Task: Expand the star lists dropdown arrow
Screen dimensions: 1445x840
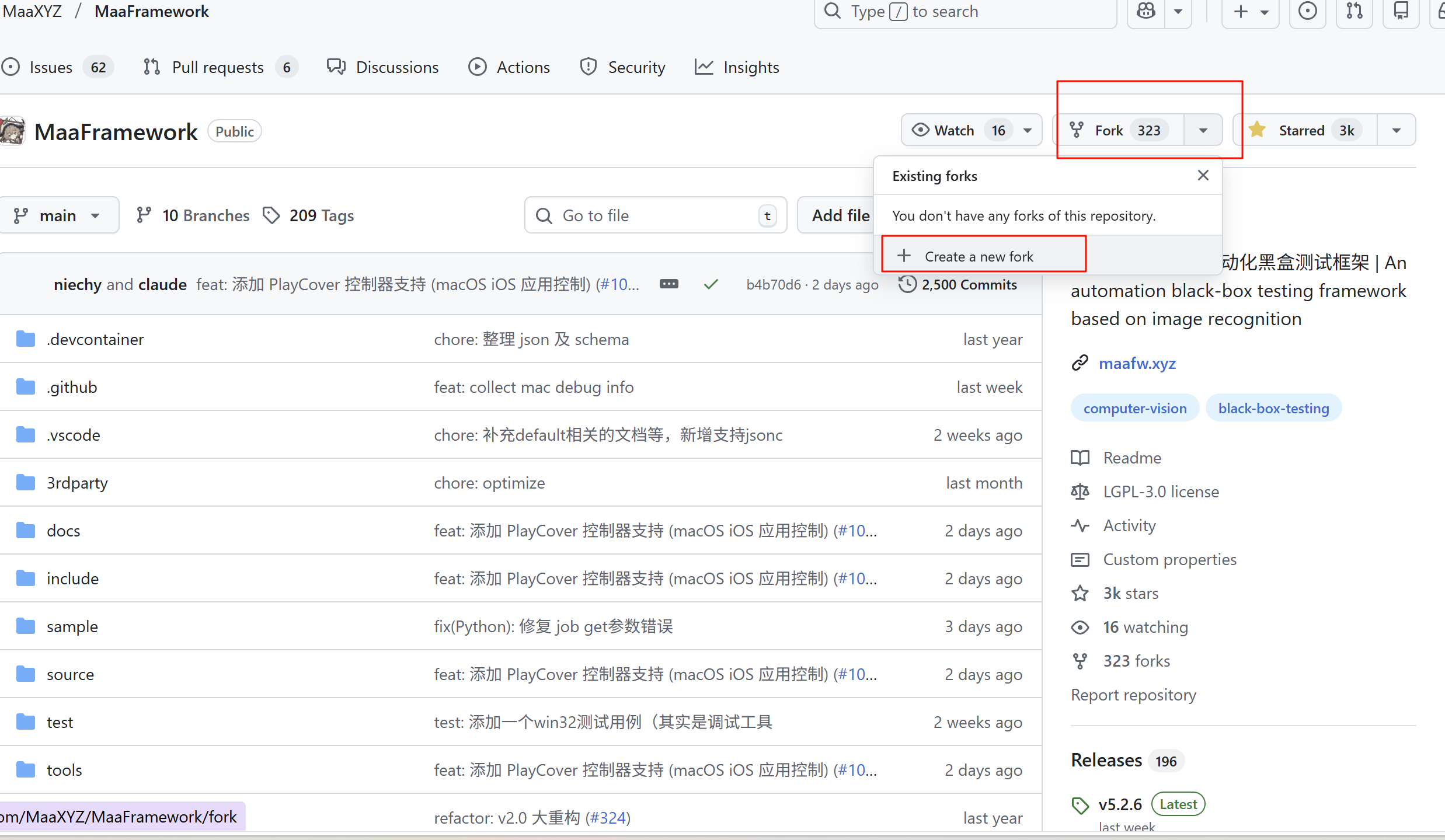Action: [1397, 130]
